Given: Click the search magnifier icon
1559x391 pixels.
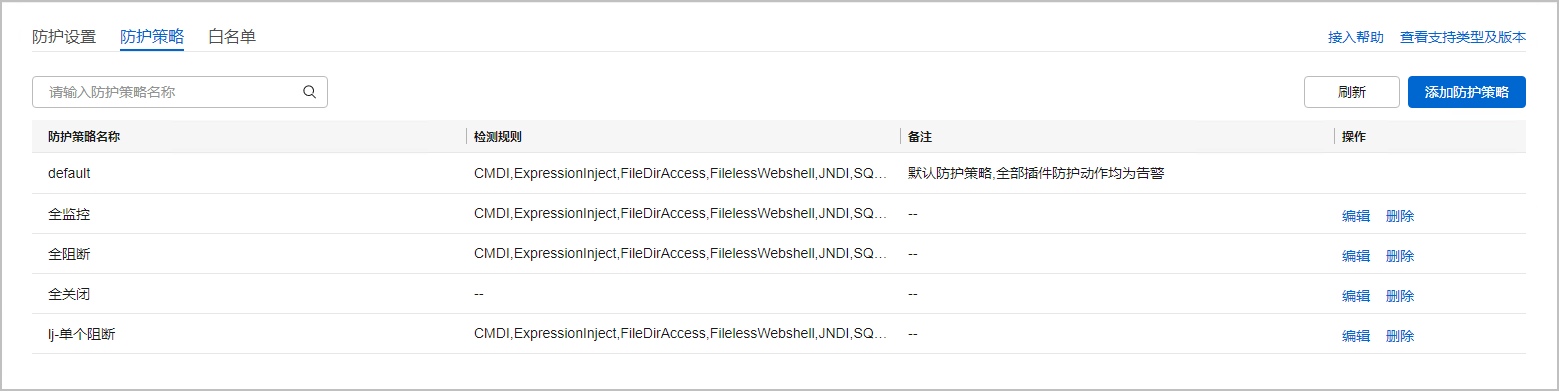Looking at the screenshot, I should coord(310,92).
